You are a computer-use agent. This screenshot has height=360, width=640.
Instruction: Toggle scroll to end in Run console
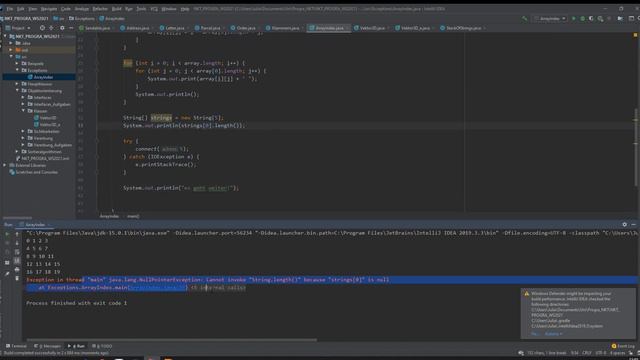point(17,260)
